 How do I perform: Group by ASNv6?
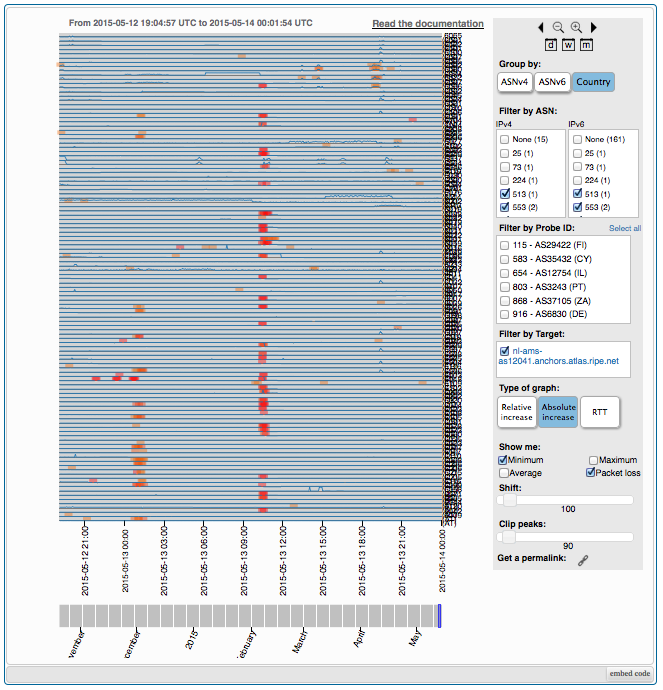pos(552,82)
